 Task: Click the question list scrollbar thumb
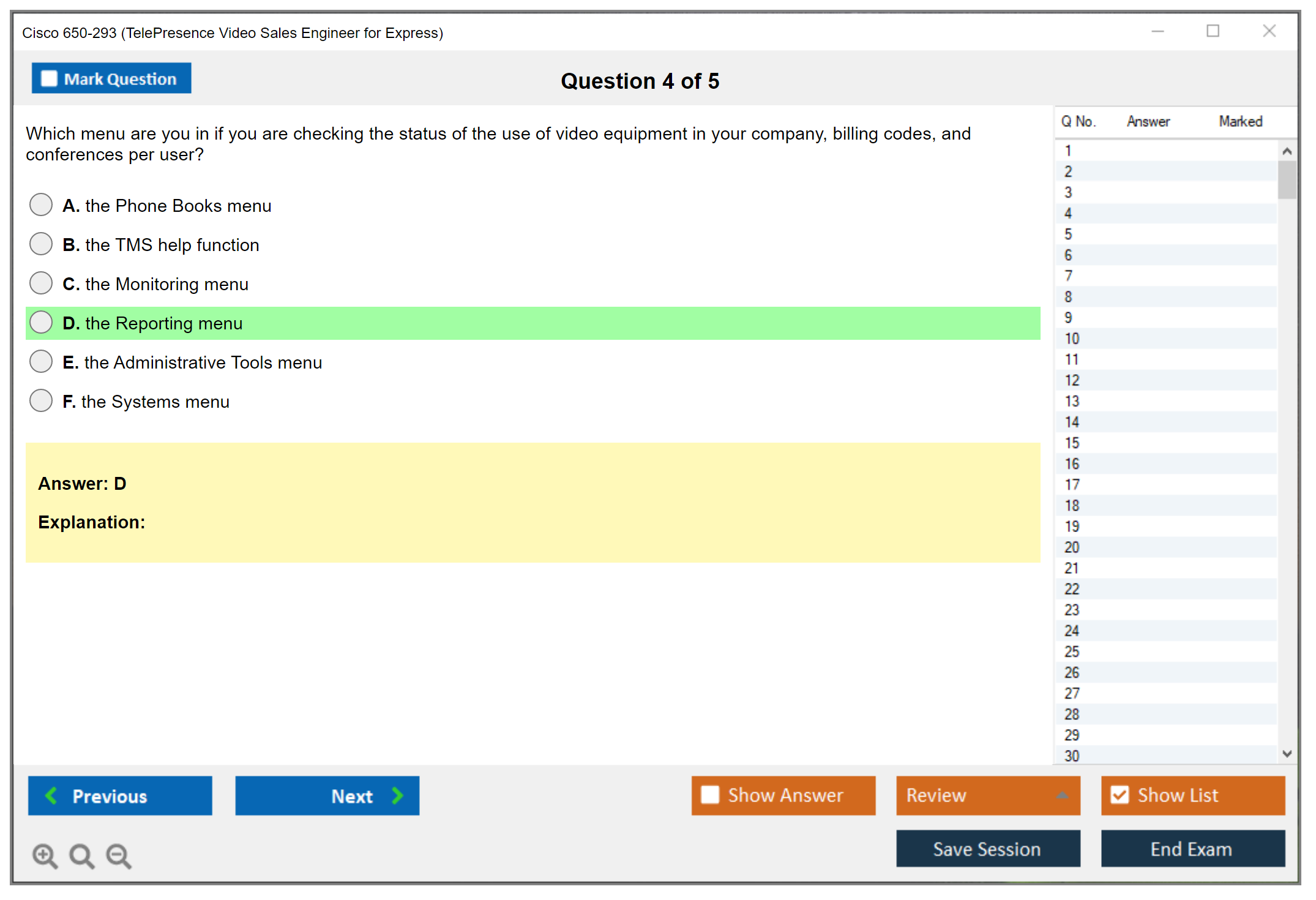pyautogui.click(x=1287, y=179)
